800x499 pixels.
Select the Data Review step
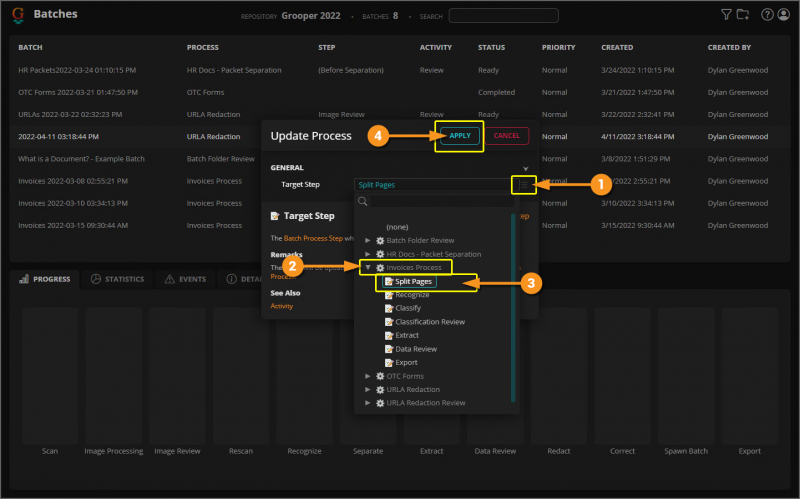pos(416,349)
